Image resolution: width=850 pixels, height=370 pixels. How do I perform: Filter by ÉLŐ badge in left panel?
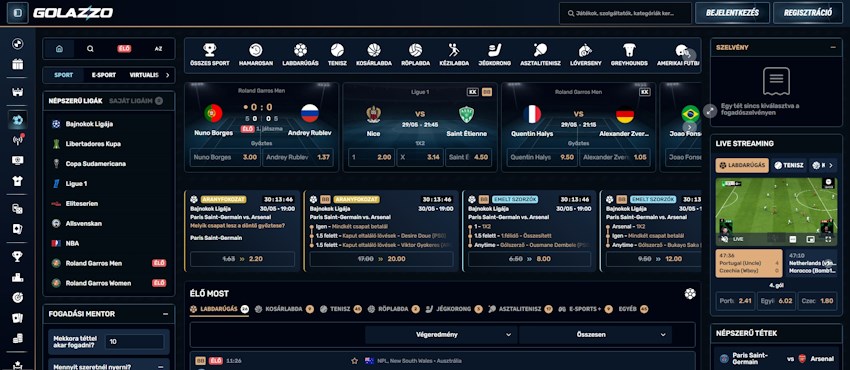coord(124,48)
